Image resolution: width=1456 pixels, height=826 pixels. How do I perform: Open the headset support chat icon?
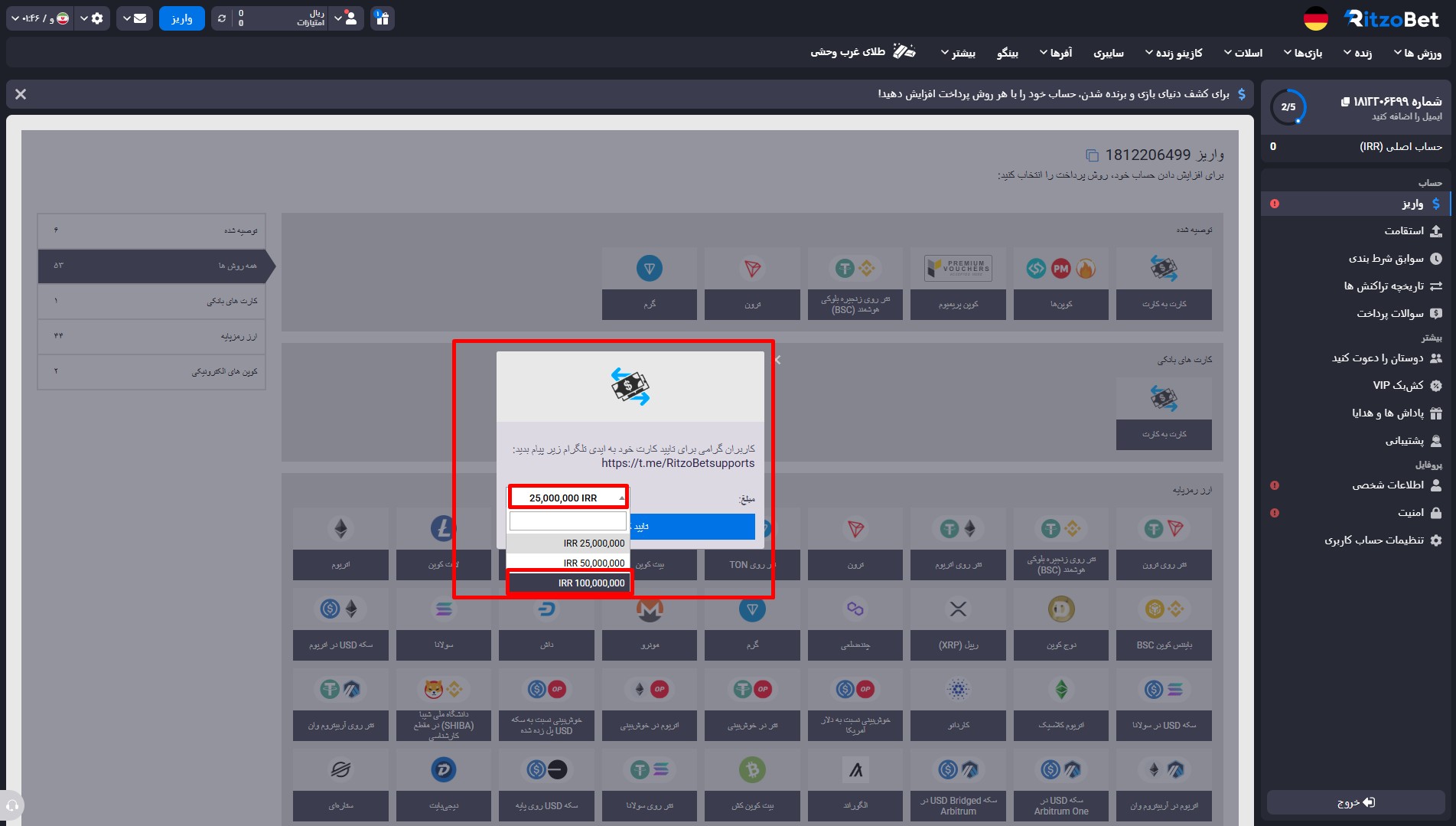[x=12, y=805]
